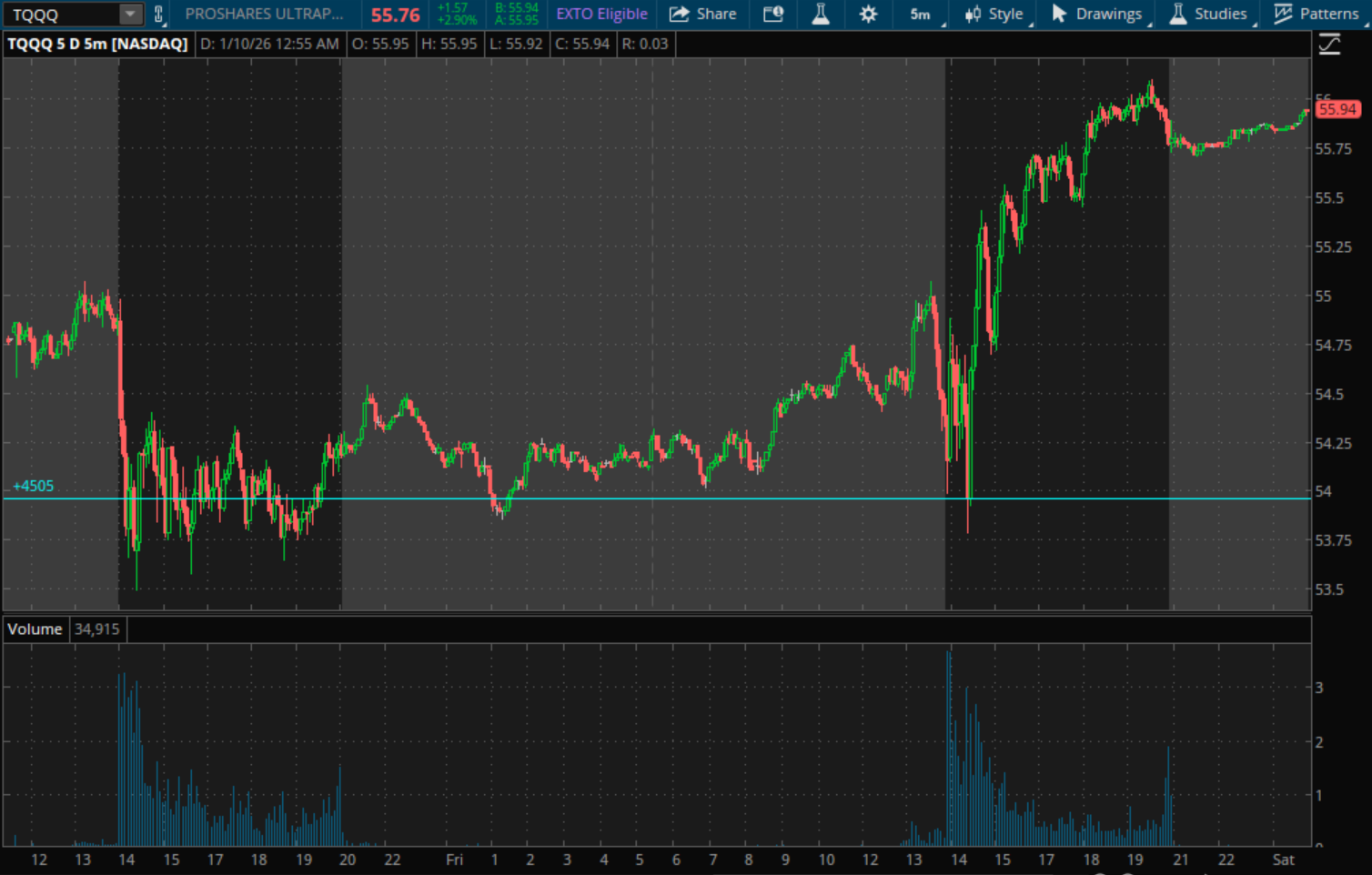This screenshot has width=1372, height=875.
Task: Click the Volume study label
Action: (35, 629)
